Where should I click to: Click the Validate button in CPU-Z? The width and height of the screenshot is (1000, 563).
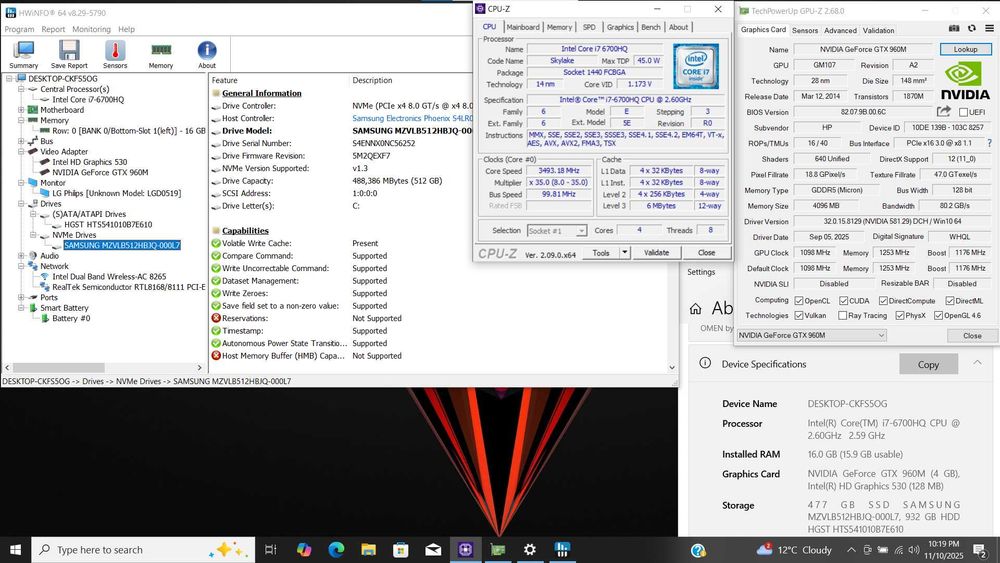click(x=656, y=252)
